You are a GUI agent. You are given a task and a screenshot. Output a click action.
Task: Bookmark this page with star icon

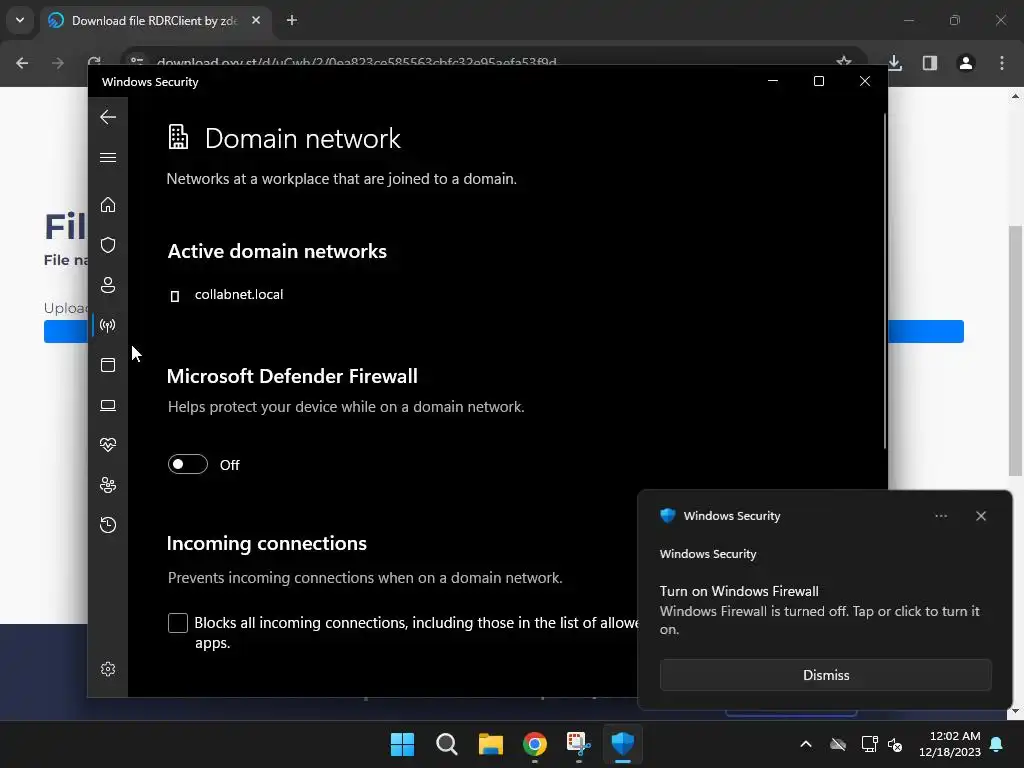(x=844, y=62)
